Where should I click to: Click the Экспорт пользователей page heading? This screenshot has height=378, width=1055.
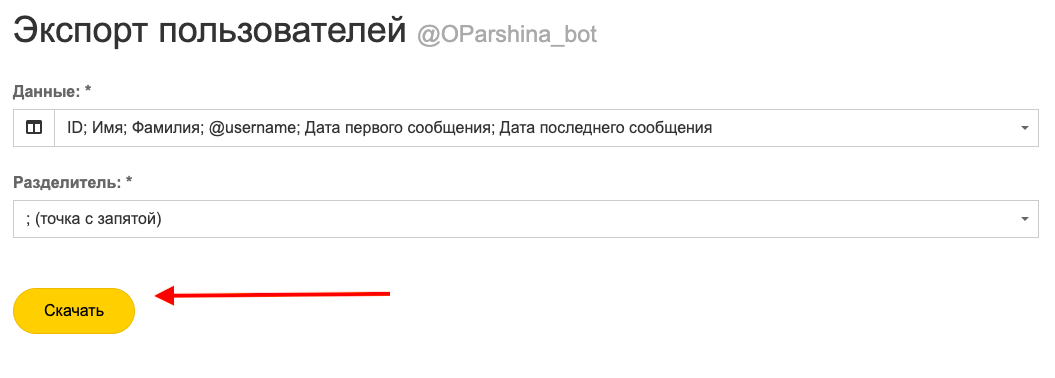(209, 32)
